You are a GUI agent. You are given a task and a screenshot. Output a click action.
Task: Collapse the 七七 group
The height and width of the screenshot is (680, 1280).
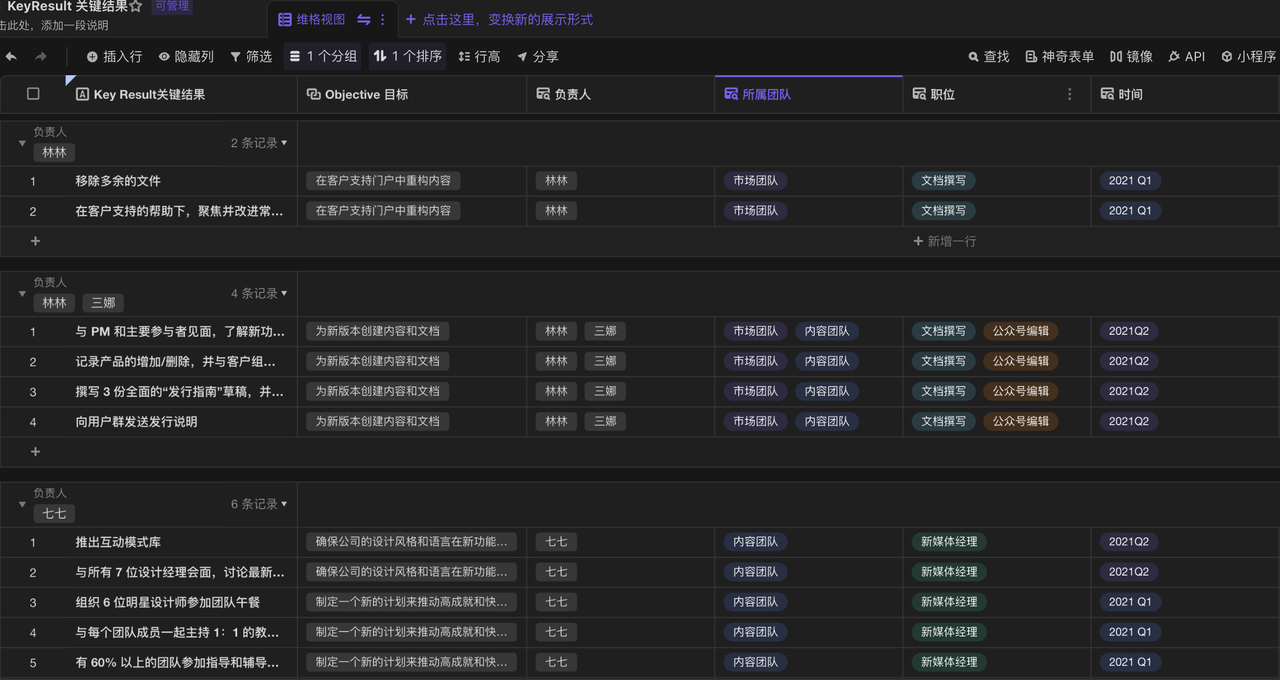[22, 504]
